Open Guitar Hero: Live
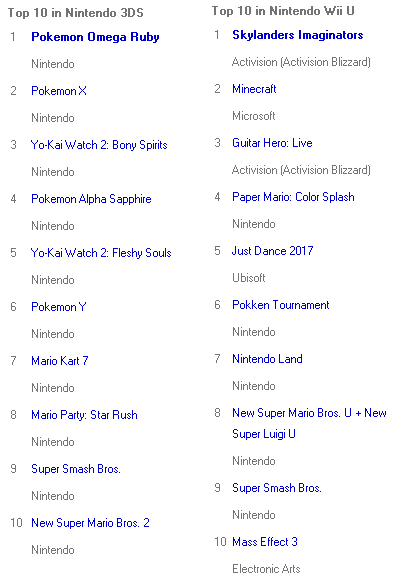The height and width of the screenshot is (588, 419). pyautogui.click(x=272, y=143)
